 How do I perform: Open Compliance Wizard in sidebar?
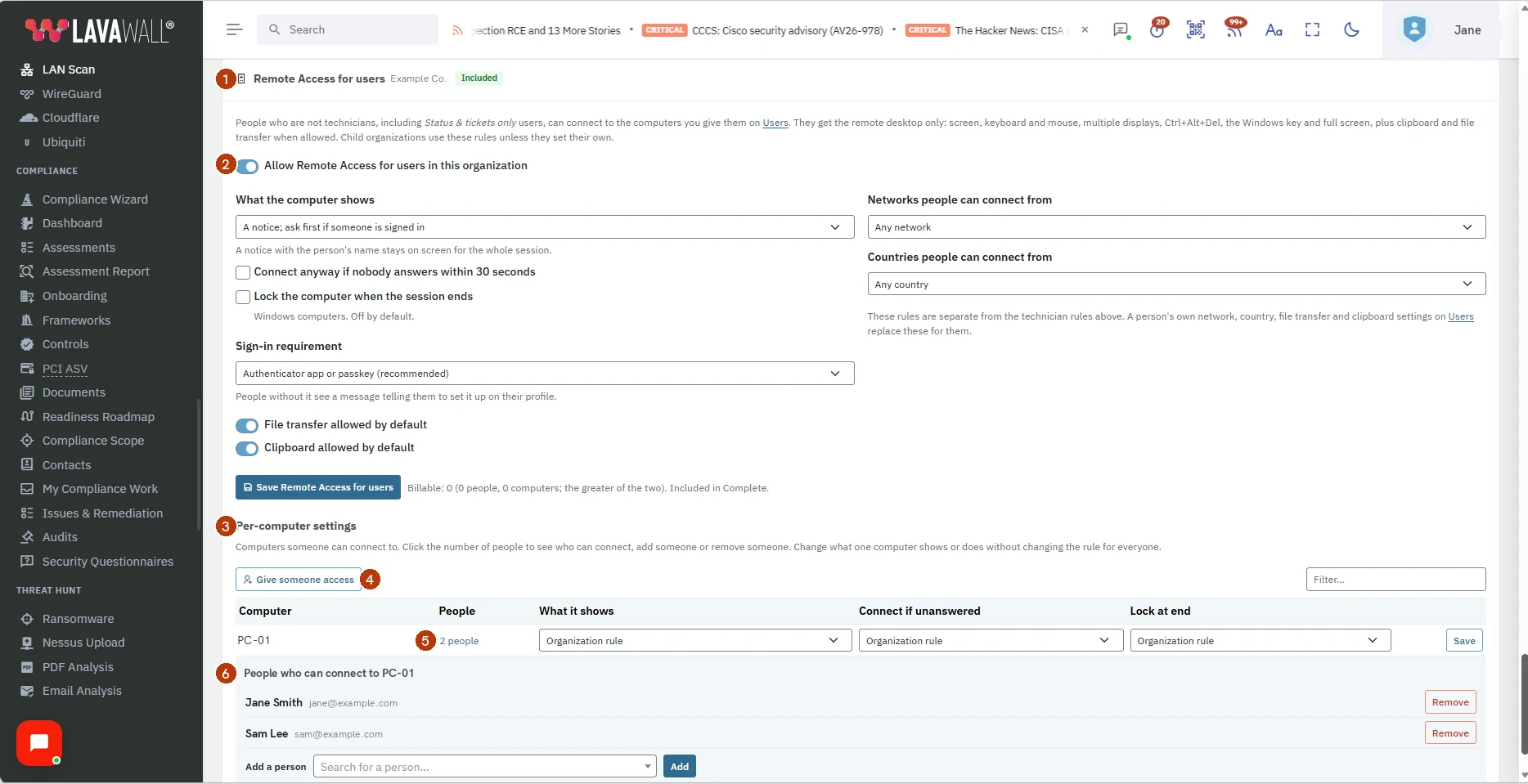click(95, 199)
